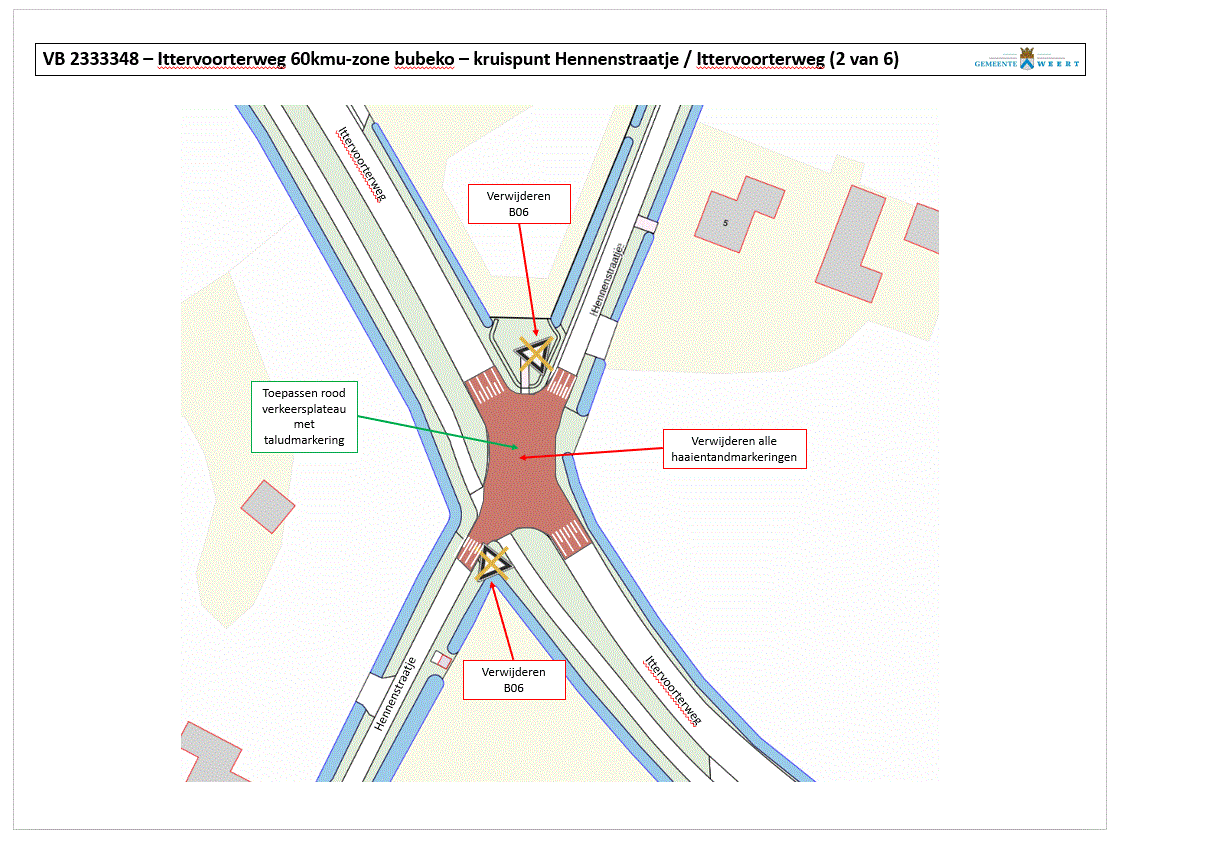Select the white striped talud marking northwest of plateau

[x=487, y=384]
